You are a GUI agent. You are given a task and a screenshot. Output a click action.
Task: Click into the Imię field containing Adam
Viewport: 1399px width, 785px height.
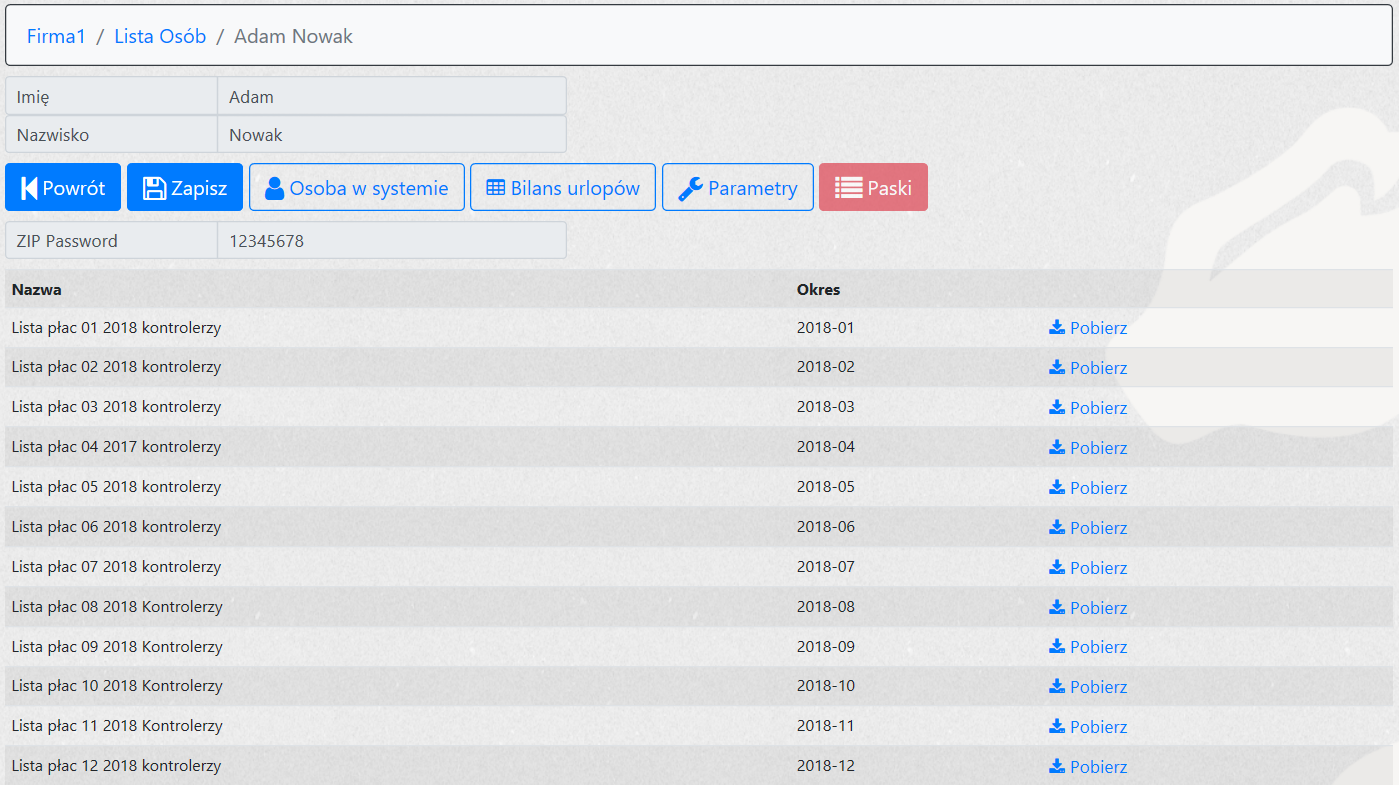coord(390,97)
